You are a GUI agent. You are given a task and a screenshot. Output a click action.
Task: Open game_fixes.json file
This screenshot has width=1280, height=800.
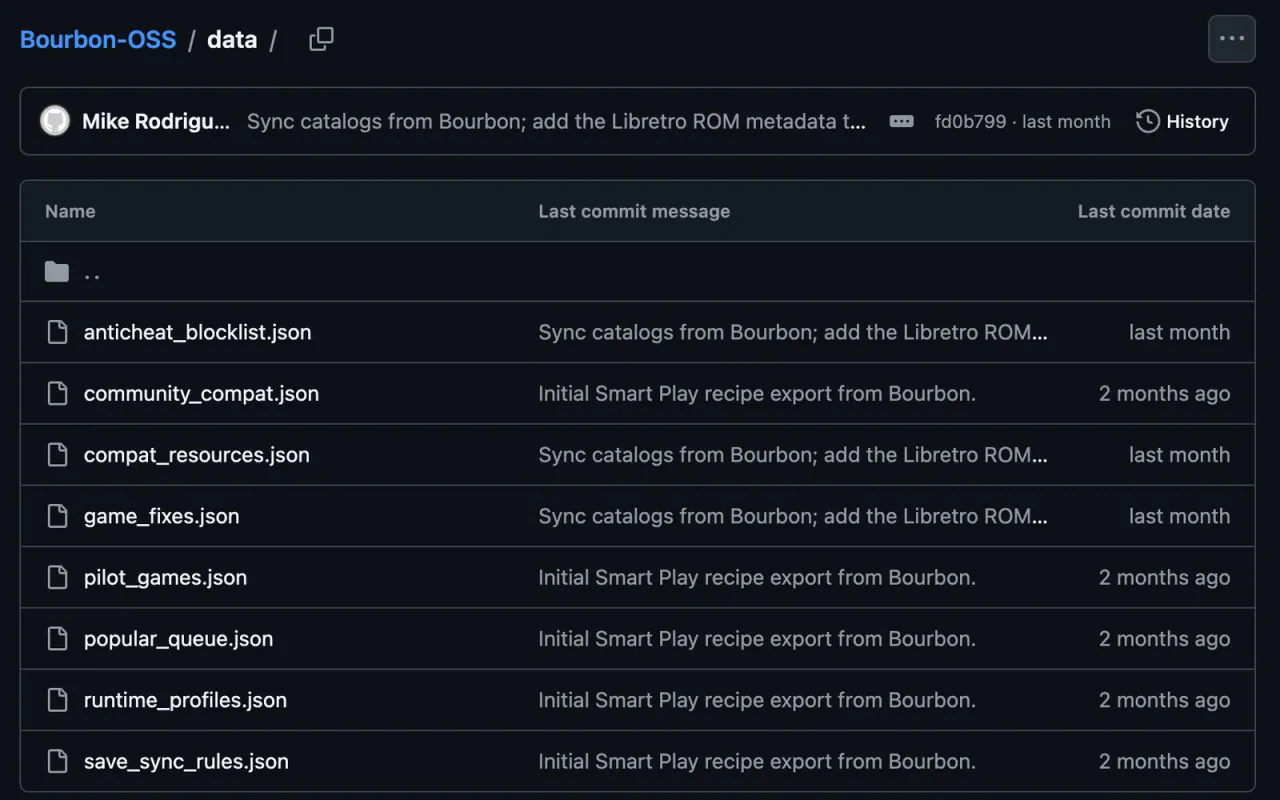coord(162,516)
